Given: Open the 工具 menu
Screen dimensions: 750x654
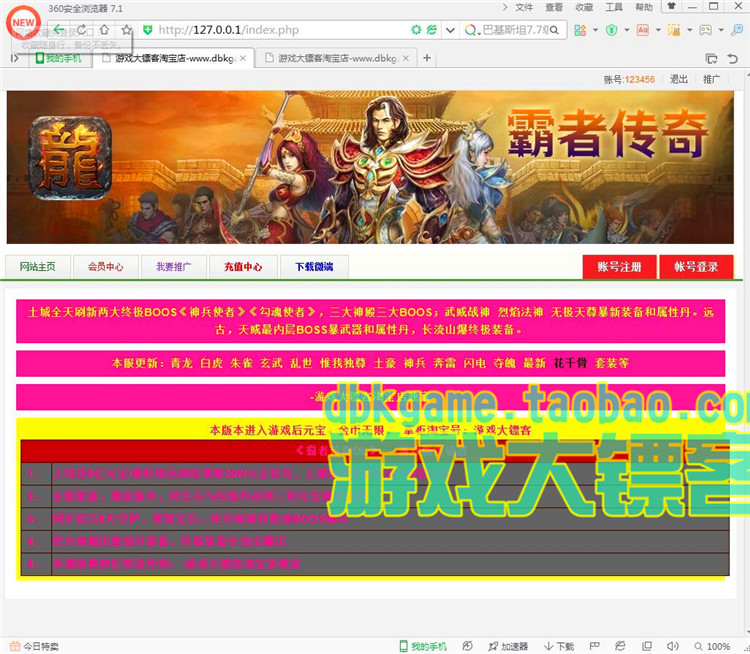Looking at the screenshot, I should click(x=614, y=7).
